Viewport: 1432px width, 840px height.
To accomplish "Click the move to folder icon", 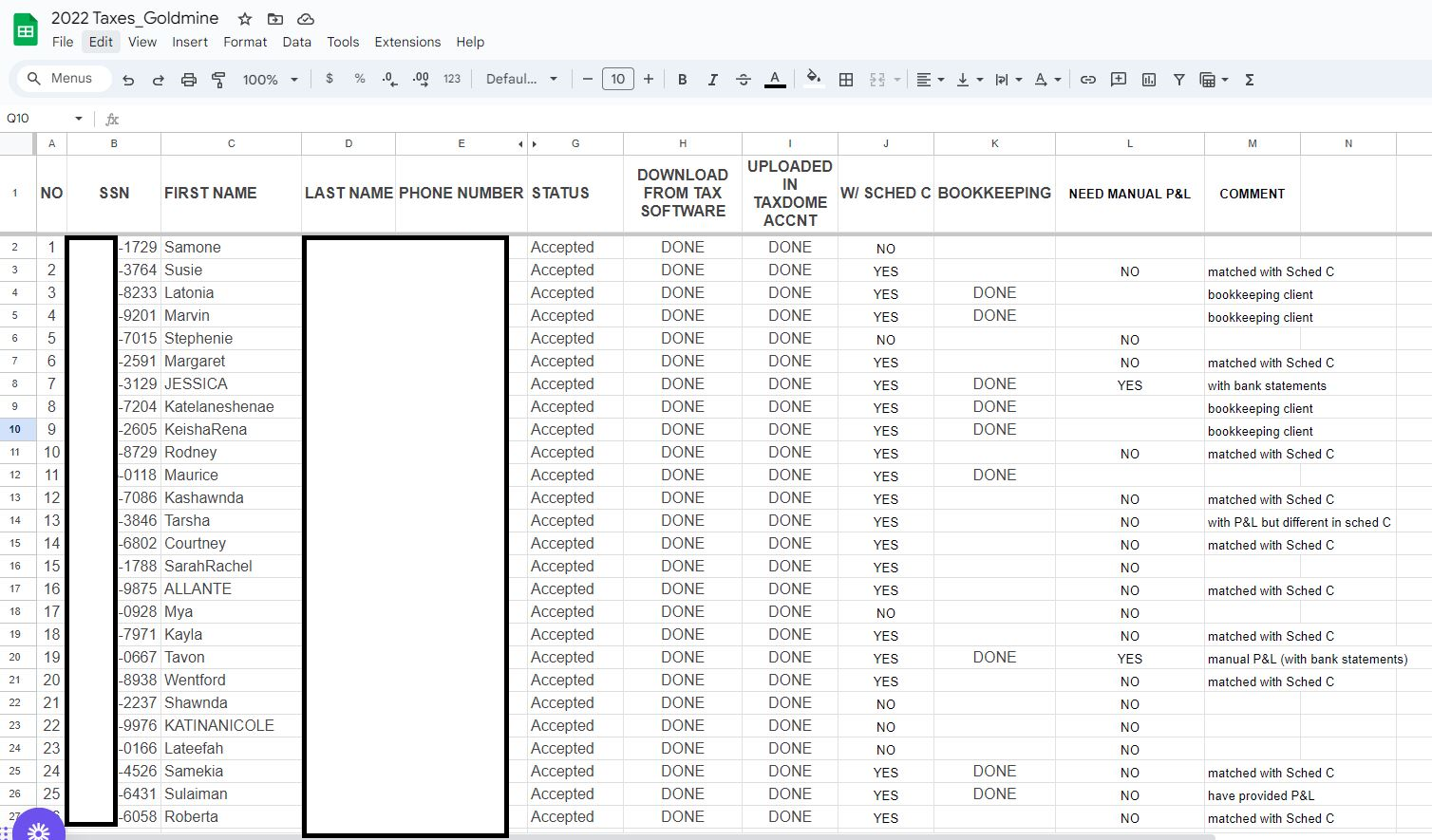I will [x=275, y=19].
